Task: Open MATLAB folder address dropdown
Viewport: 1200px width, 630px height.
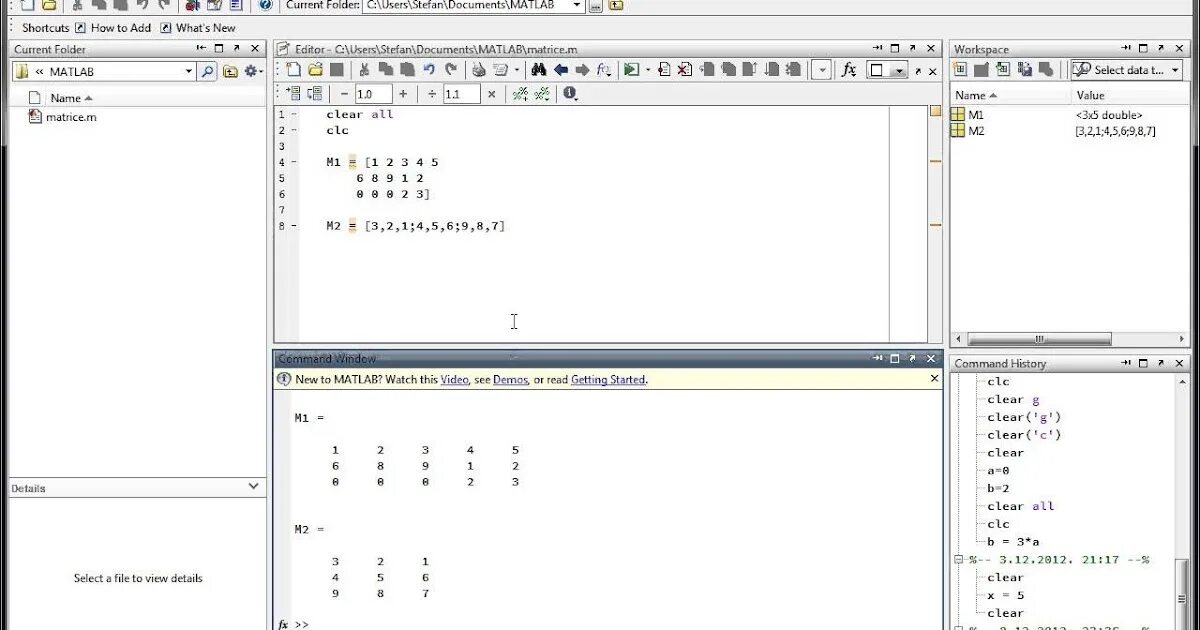Action: [x=188, y=71]
